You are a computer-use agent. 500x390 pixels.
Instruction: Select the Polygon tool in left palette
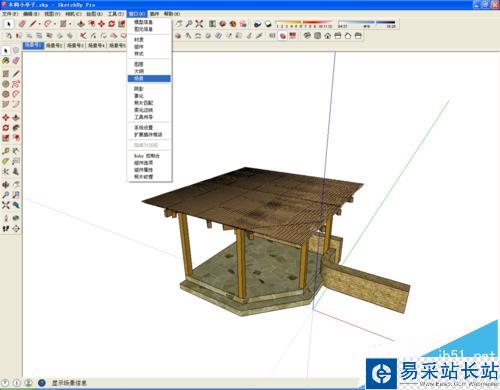click(6, 94)
